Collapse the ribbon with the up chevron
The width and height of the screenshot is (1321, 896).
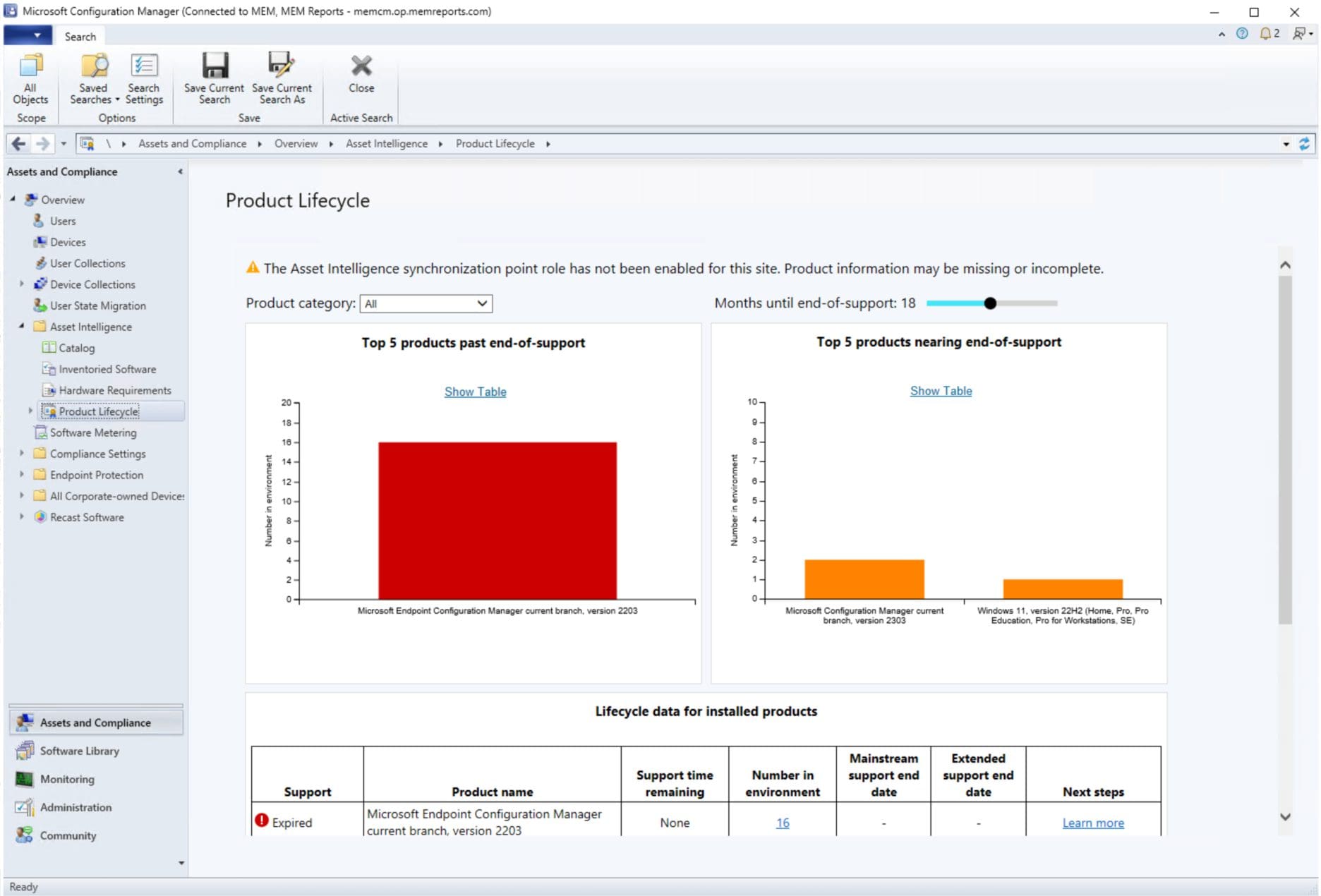pyautogui.click(x=1222, y=34)
